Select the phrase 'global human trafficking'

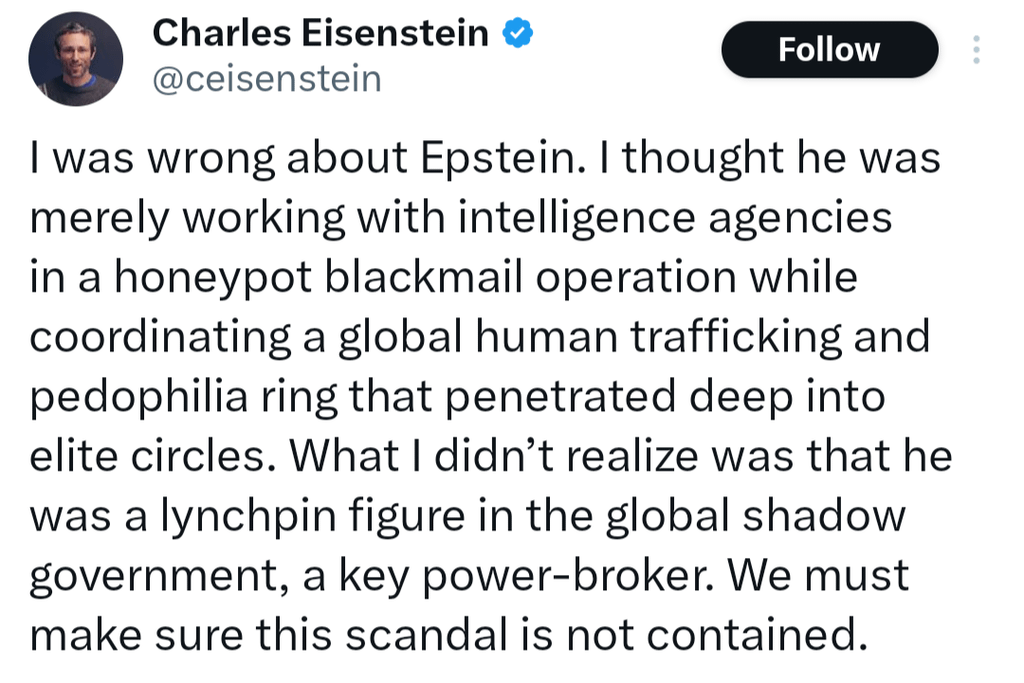click(590, 338)
